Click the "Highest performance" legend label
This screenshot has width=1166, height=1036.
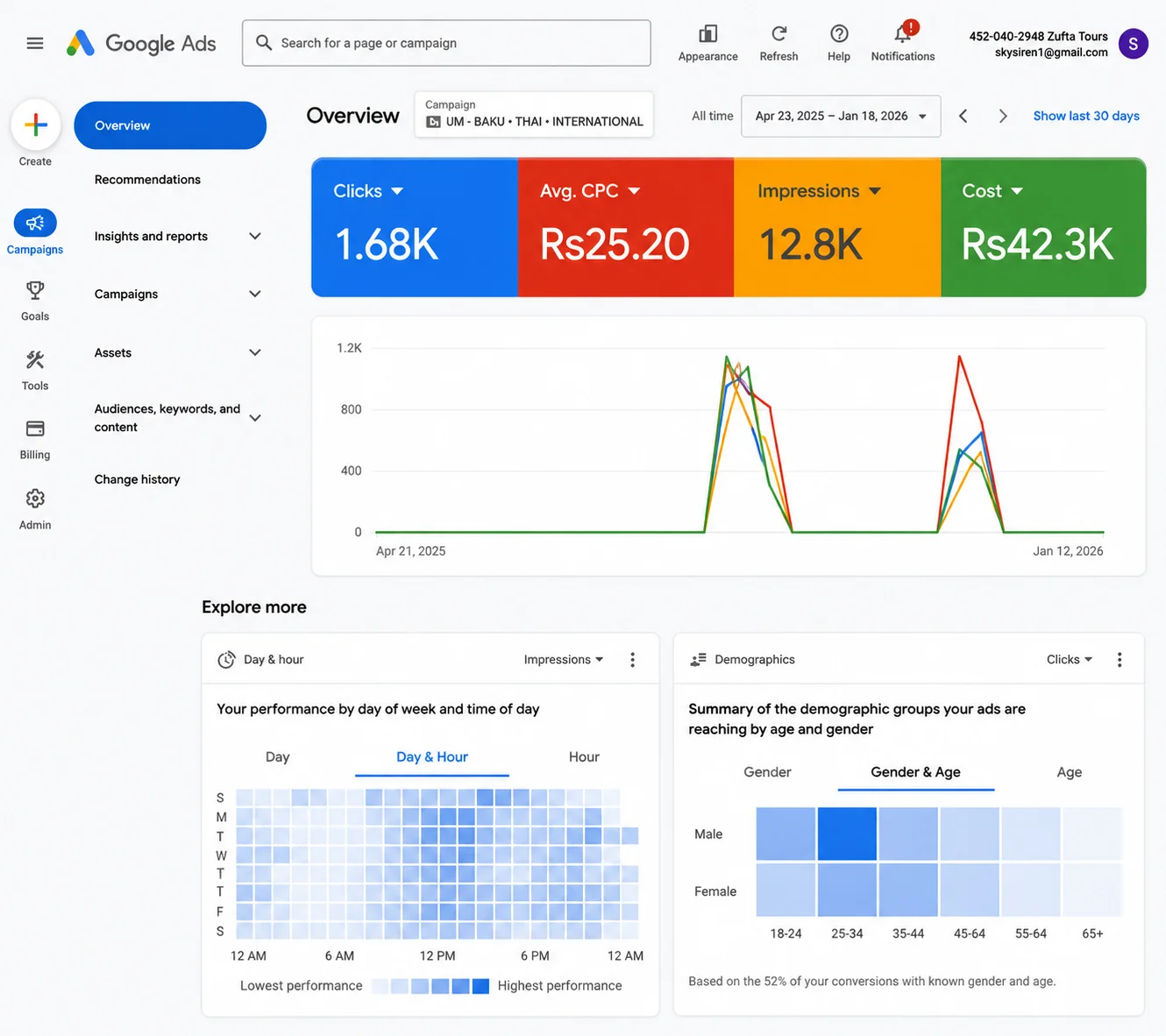coord(559,986)
